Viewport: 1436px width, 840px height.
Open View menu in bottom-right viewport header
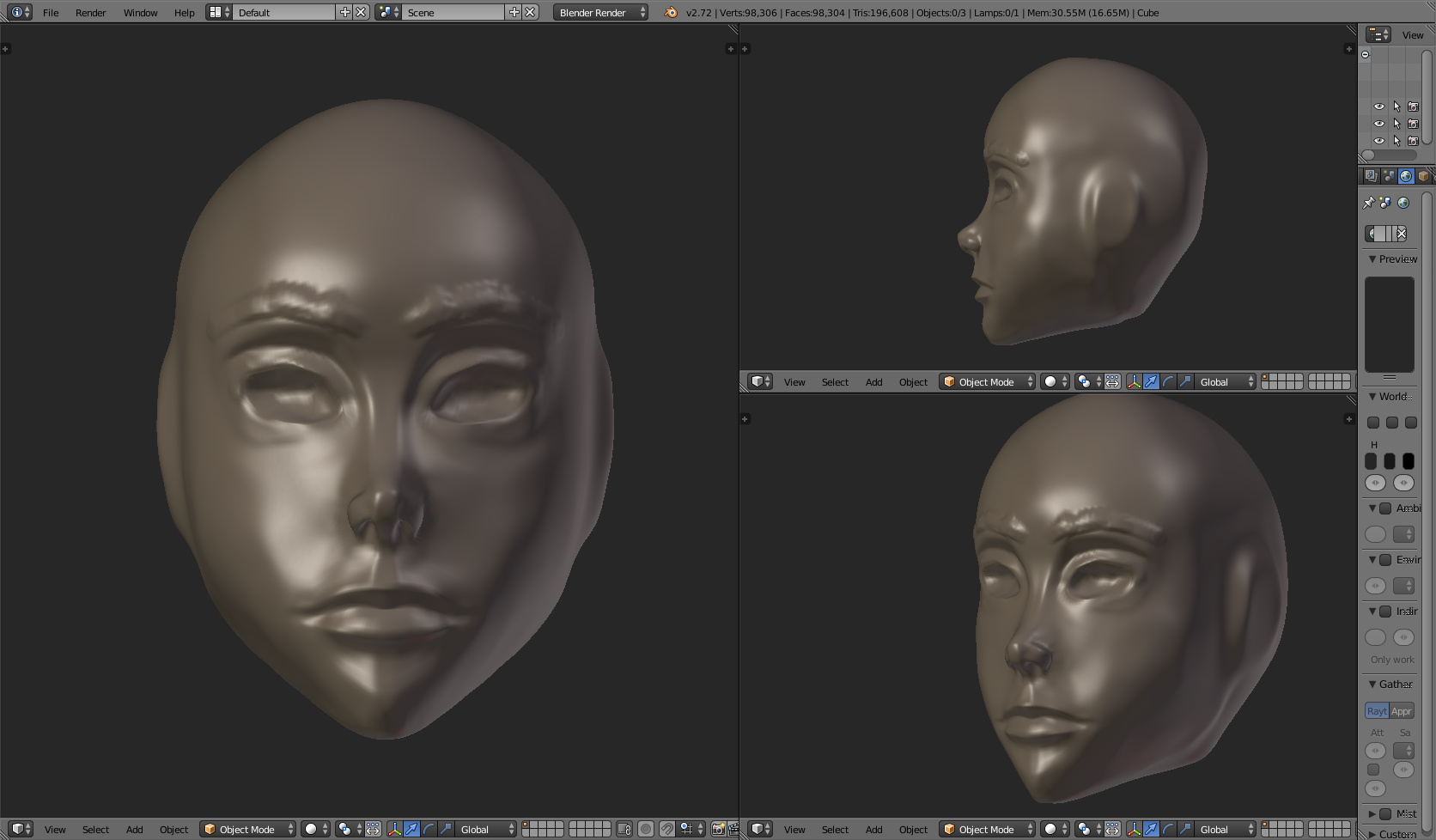(x=794, y=829)
